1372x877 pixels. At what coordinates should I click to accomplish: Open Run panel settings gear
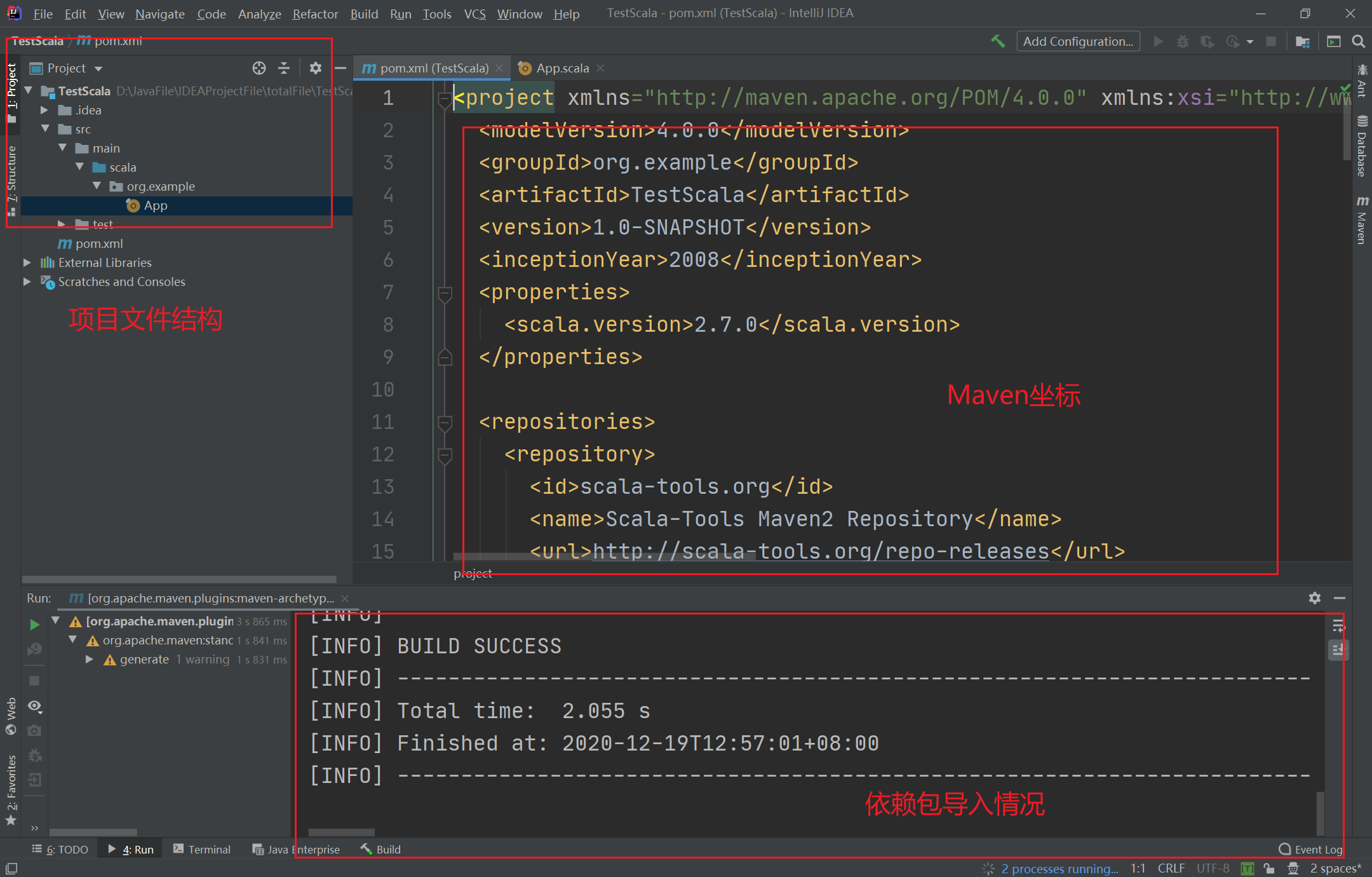pyautogui.click(x=1315, y=598)
